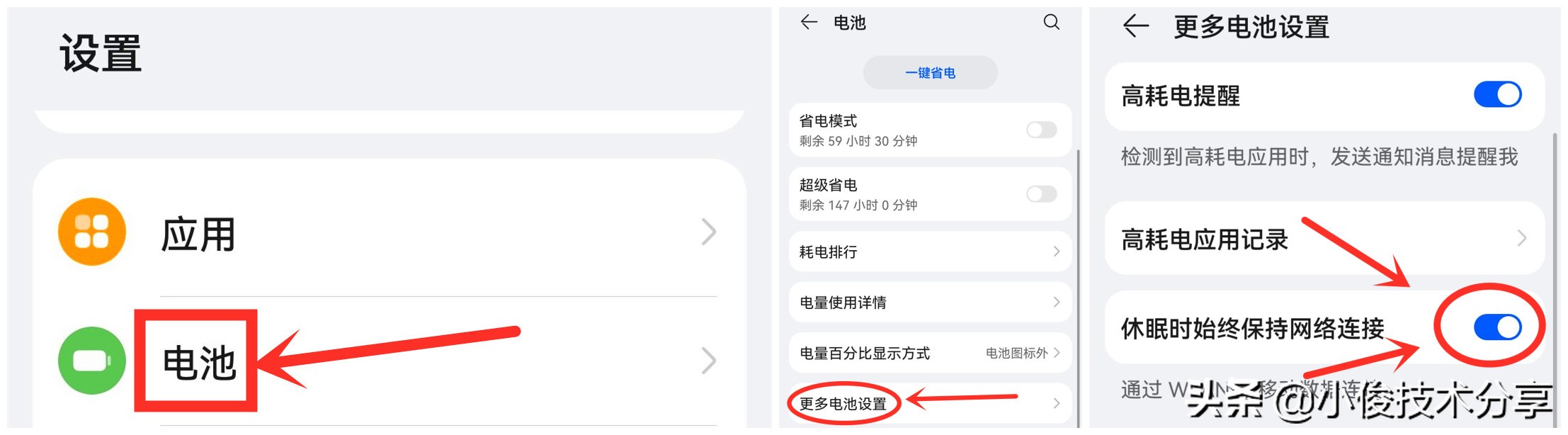Expand 应用 row chevron
Screen dimensions: 1568x435
coord(709,232)
